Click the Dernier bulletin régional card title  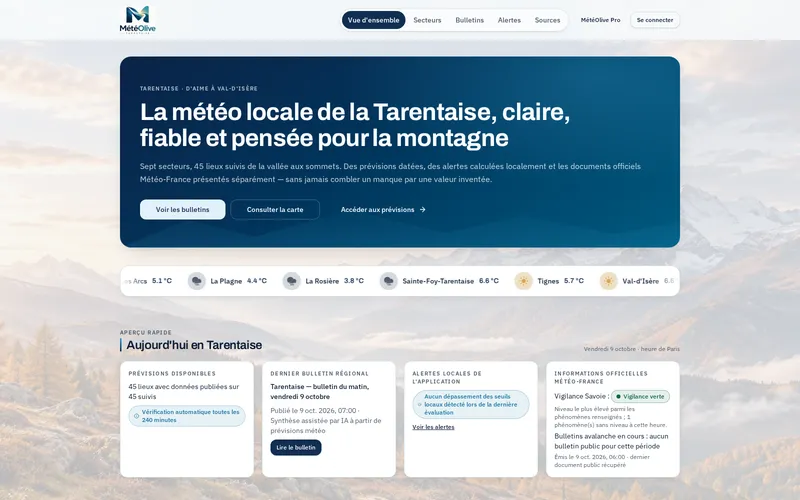pos(319,373)
